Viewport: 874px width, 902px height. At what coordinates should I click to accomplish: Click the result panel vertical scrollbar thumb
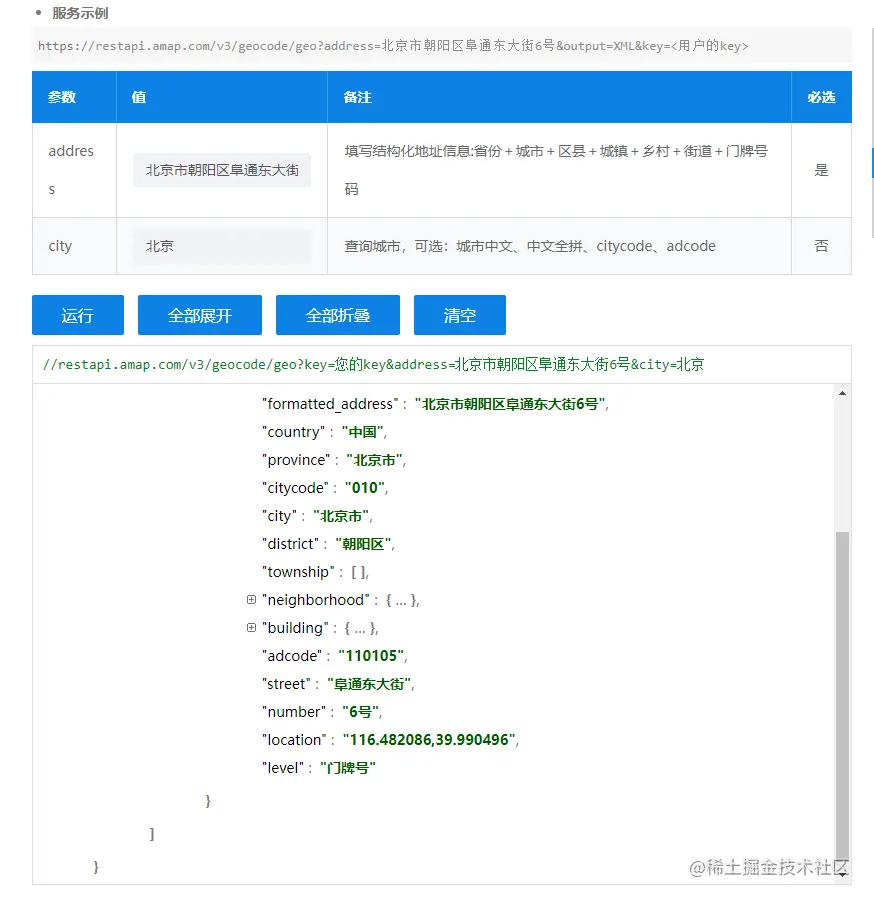[842, 699]
